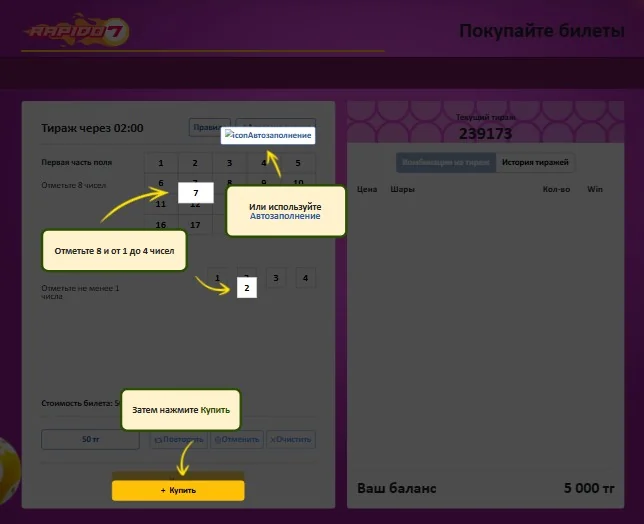The image size is (644, 524).
Task: Click the Rapido 7 logo
Action: coord(77,30)
